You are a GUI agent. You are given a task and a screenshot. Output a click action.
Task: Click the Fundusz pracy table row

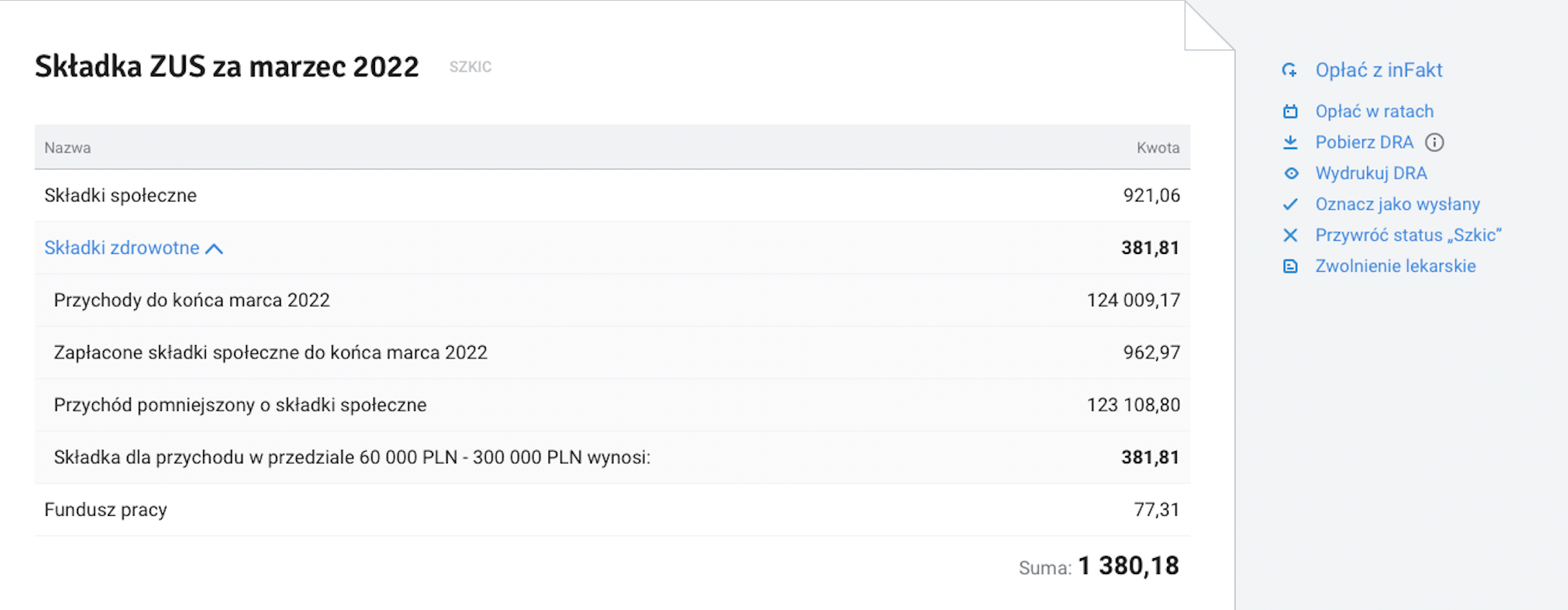(x=612, y=510)
